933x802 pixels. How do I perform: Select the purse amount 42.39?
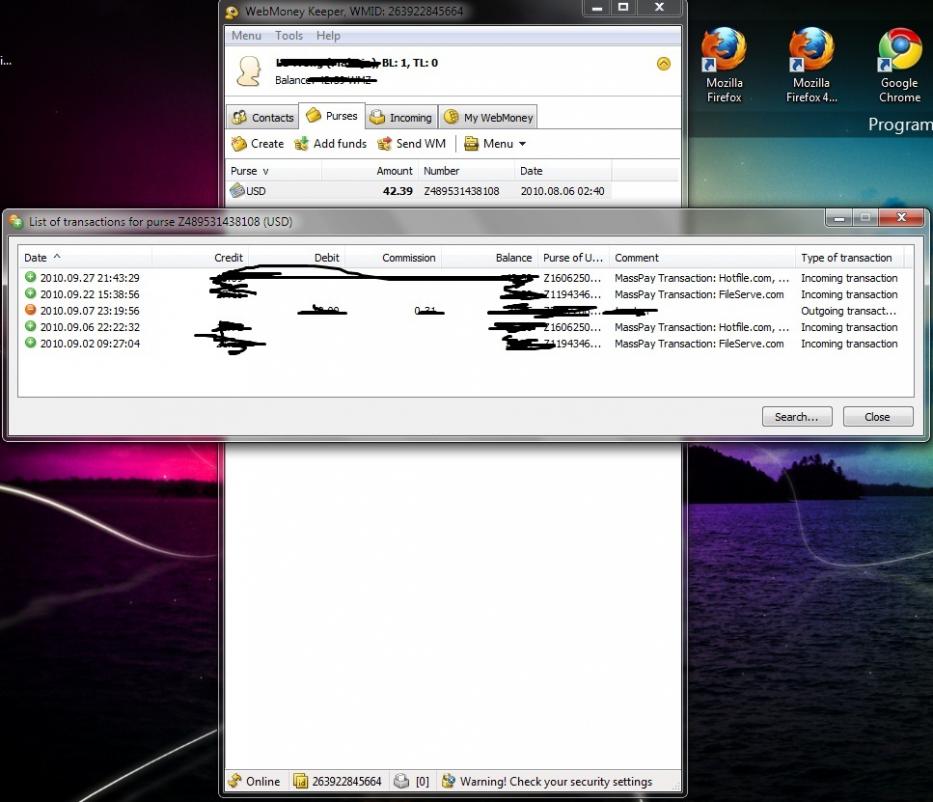[397, 191]
